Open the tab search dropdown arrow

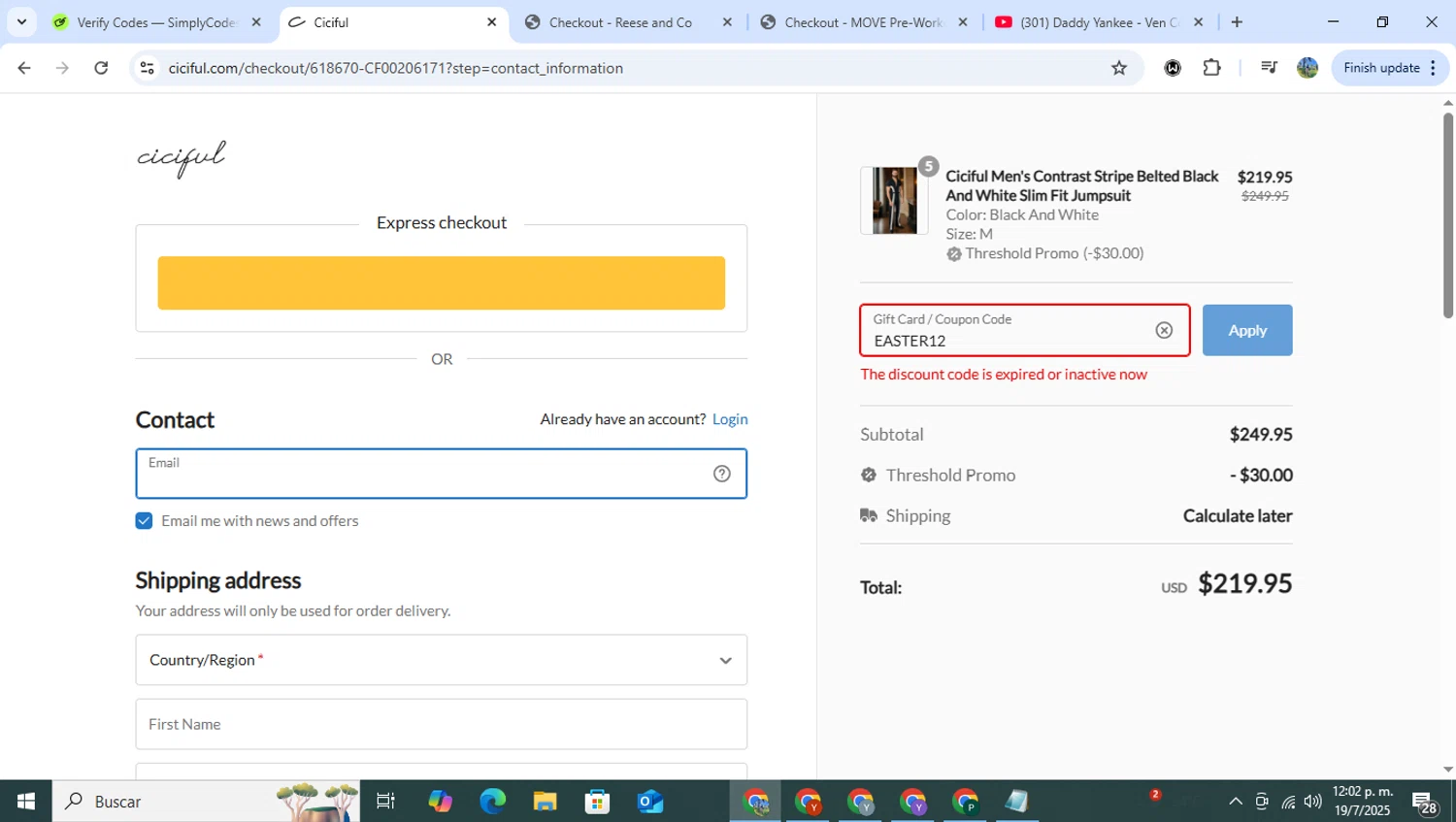pos(21,22)
